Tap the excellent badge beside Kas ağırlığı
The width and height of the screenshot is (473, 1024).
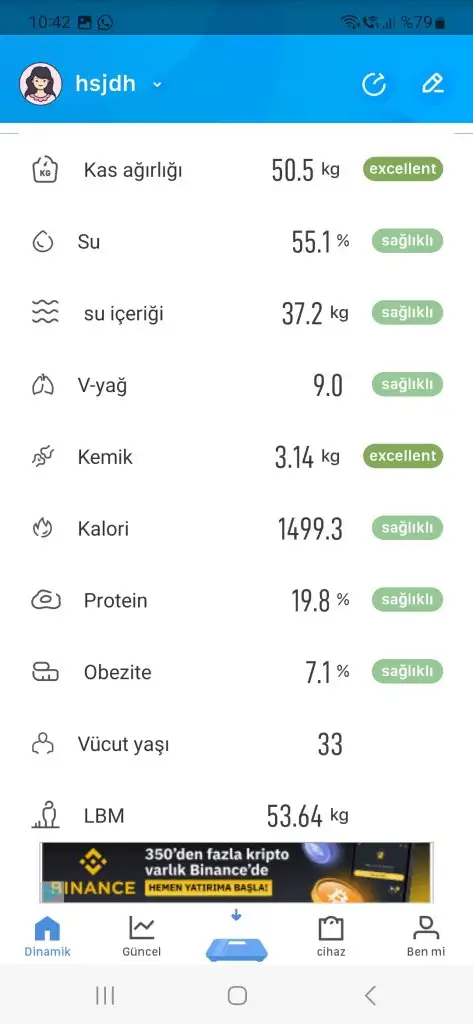click(x=403, y=169)
